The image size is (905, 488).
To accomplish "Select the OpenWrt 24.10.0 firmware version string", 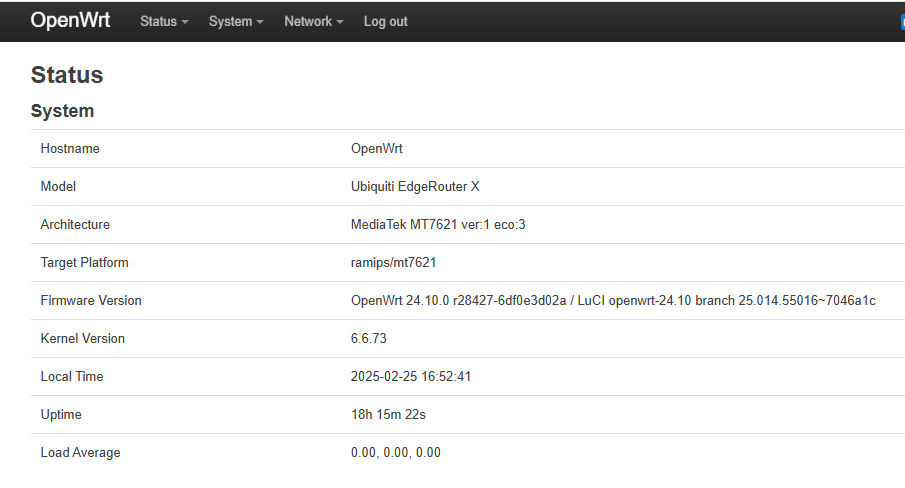I will 613,301.
